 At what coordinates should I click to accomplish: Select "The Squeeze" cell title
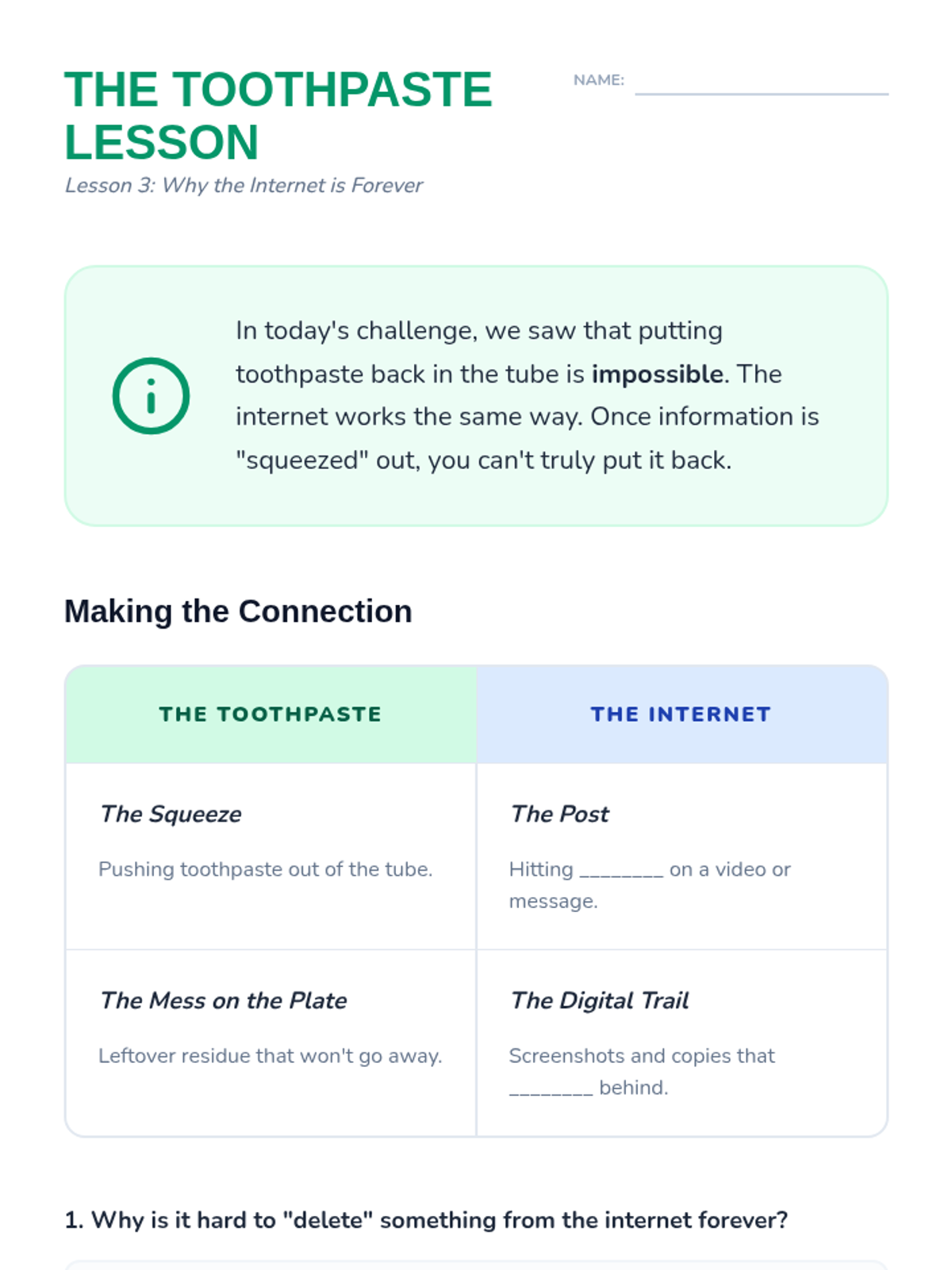171,814
